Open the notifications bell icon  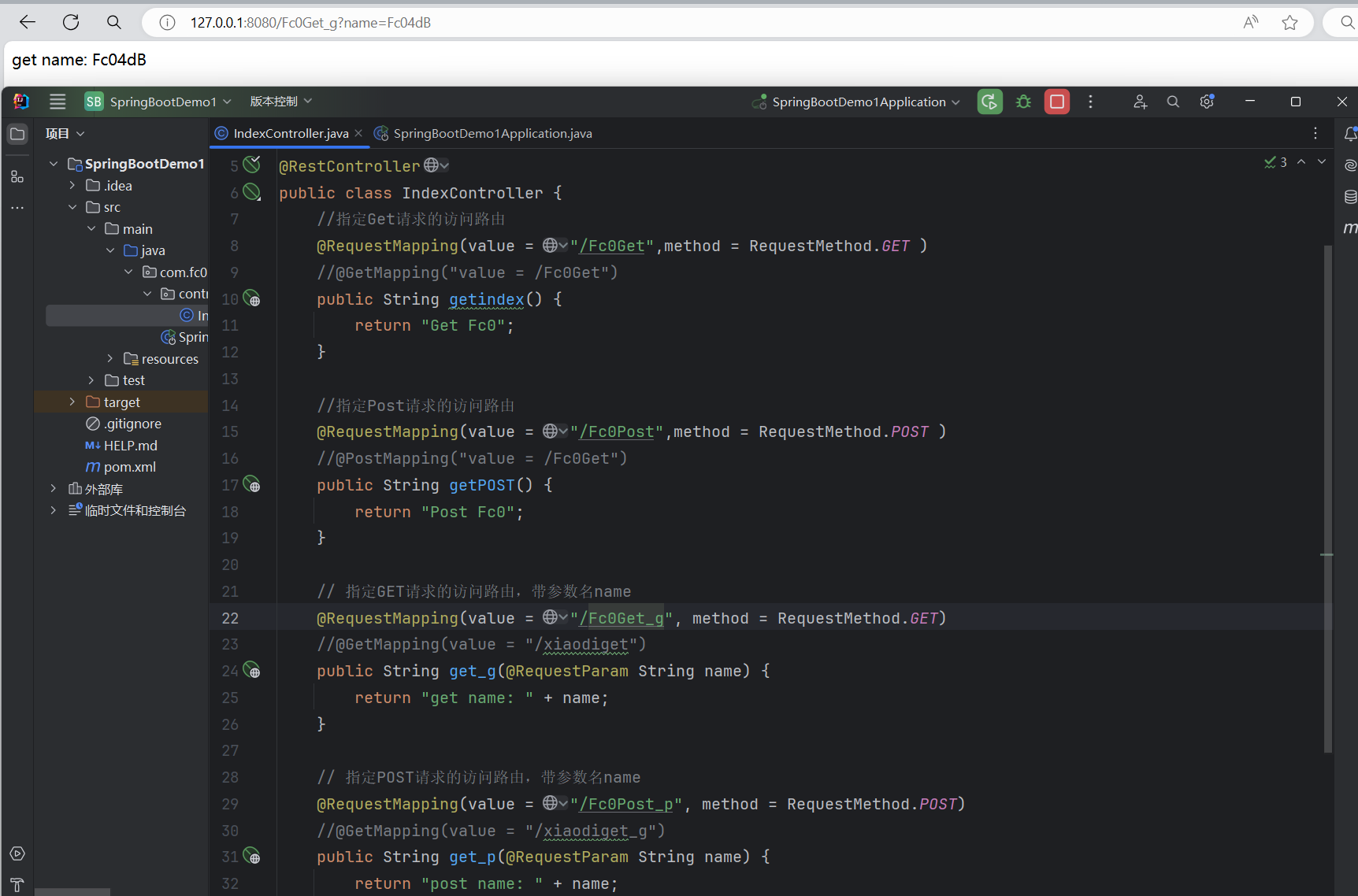pos(1350,134)
